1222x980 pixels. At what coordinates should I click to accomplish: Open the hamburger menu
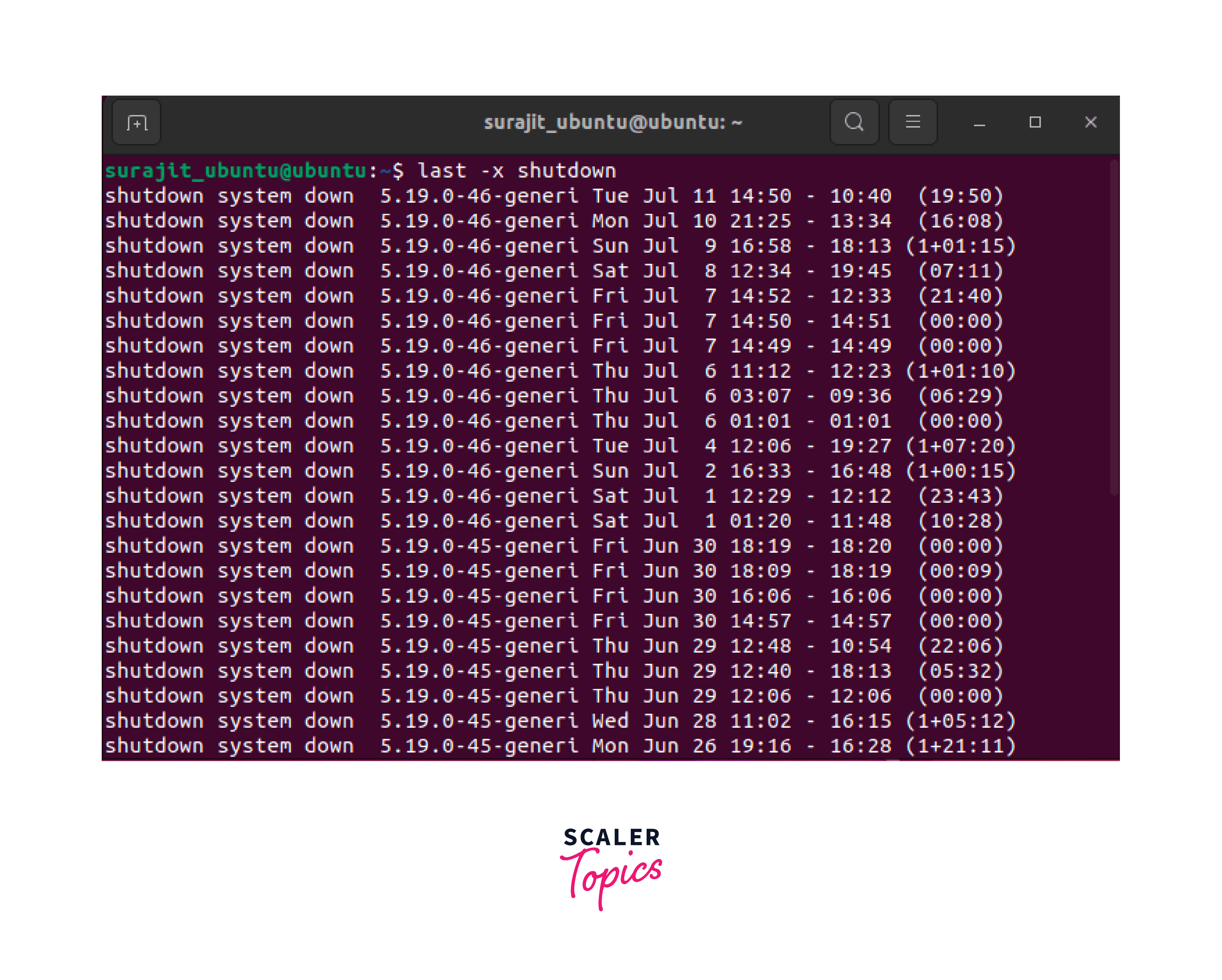point(913,122)
